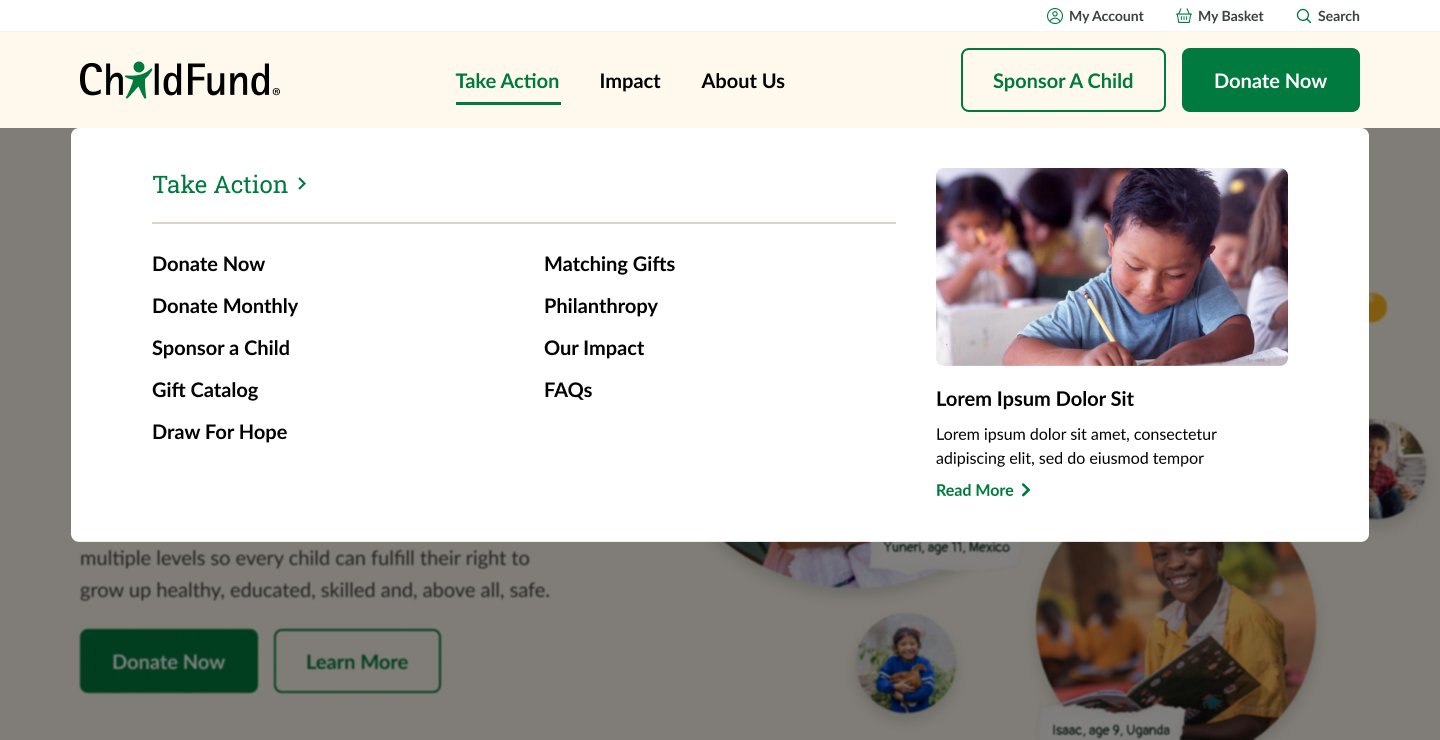Open the Draw For Hope link
Image resolution: width=1440 pixels, height=740 pixels.
pos(220,432)
